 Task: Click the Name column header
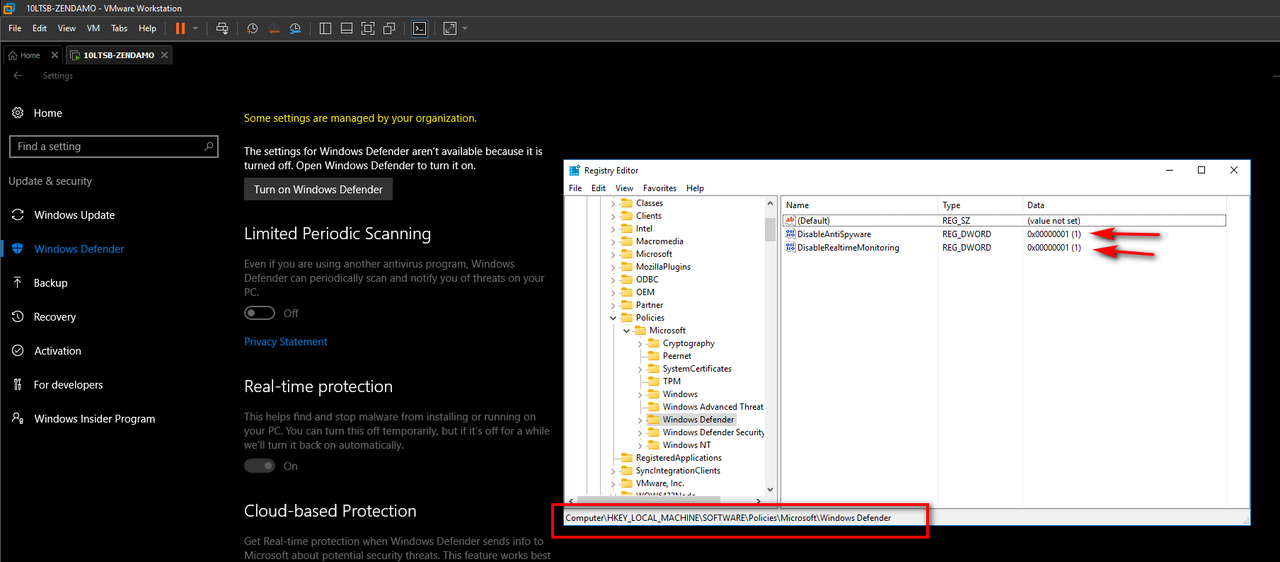tap(860, 205)
